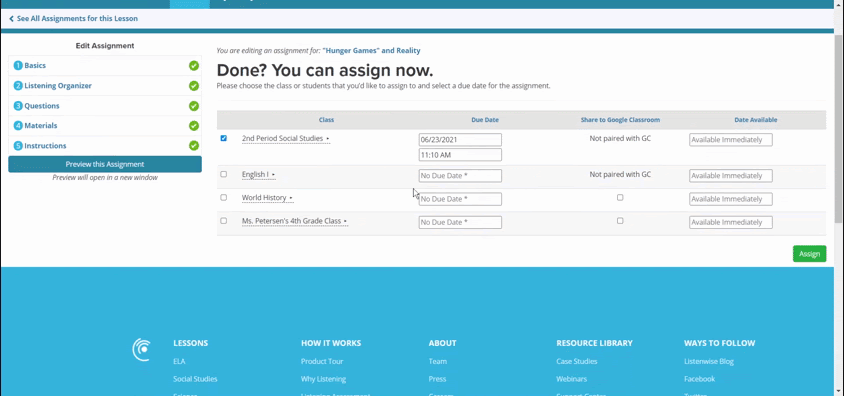844x396 pixels.
Task: Open the Facebook footer link
Action: coord(699,379)
